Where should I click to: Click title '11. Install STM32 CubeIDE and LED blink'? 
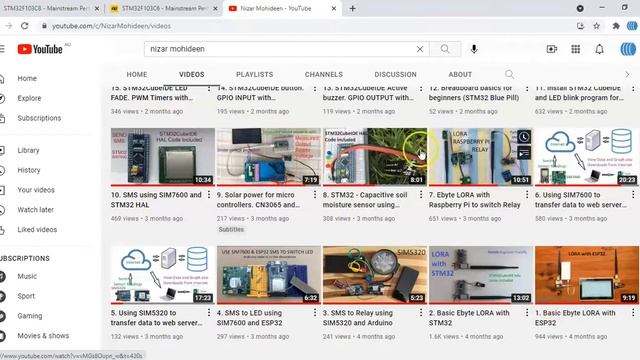pos(580,93)
